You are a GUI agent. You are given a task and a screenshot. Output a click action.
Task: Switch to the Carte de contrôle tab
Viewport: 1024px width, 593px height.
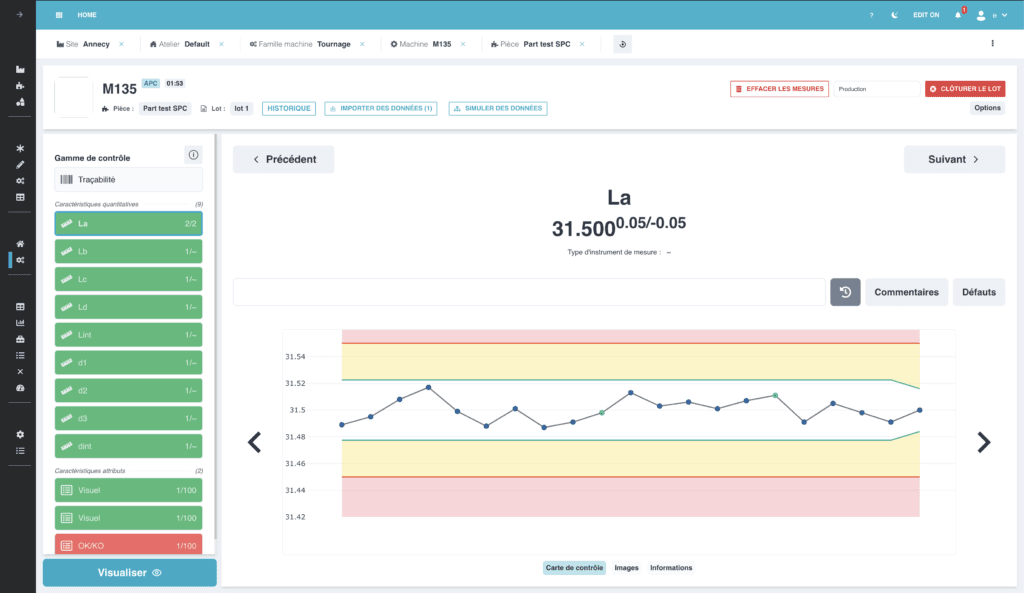(x=574, y=568)
